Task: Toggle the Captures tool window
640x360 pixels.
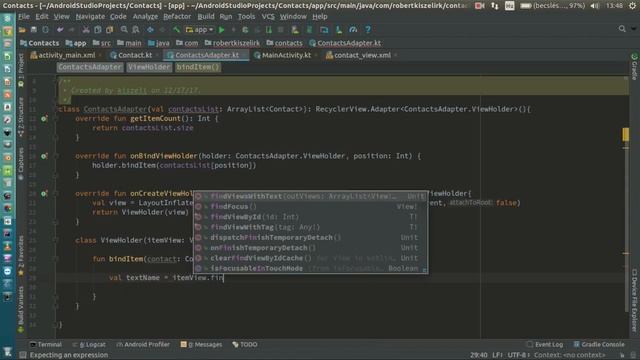Action: pyautogui.click(x=21, y=164)
